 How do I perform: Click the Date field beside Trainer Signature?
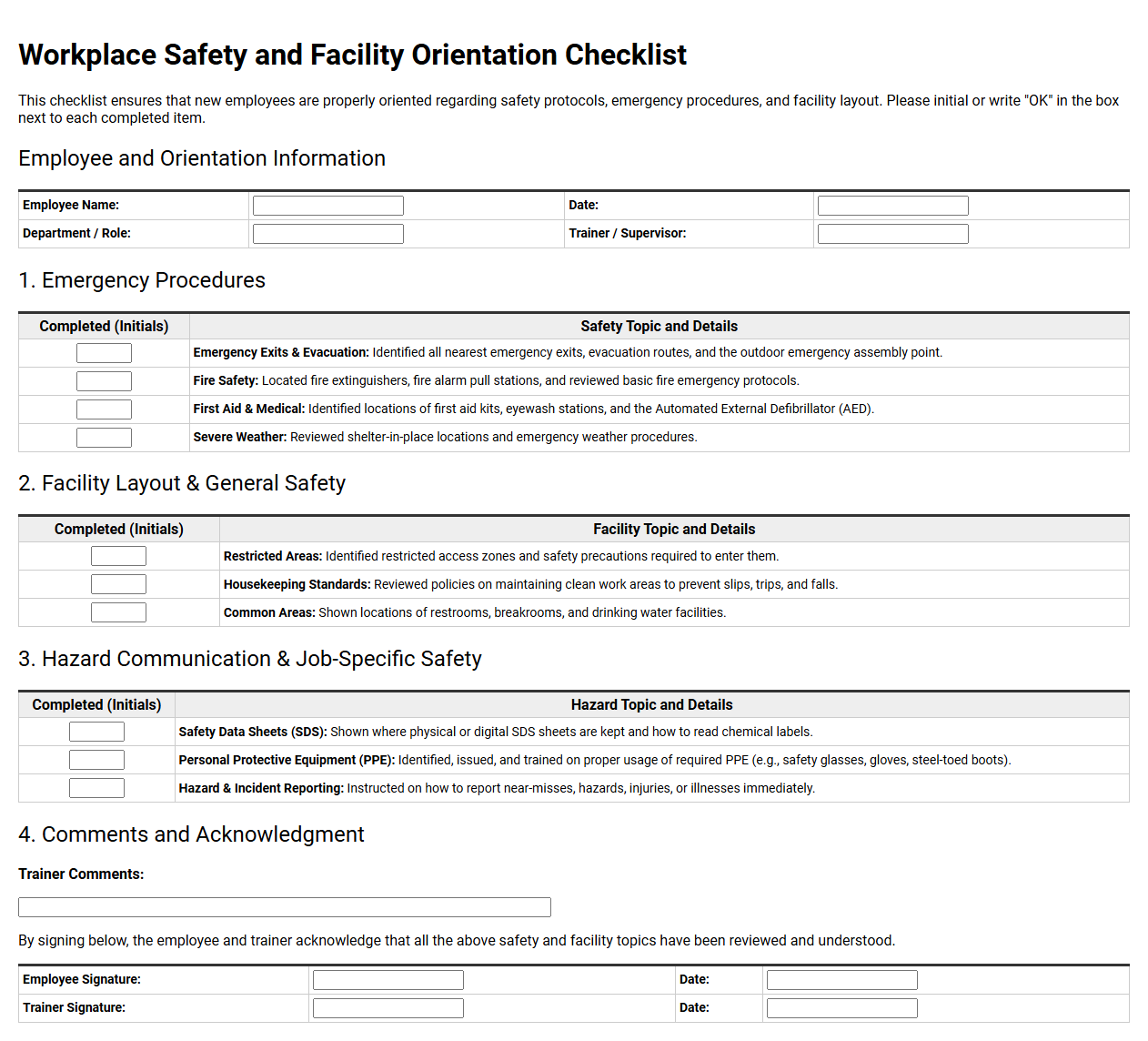point(841,1008)
